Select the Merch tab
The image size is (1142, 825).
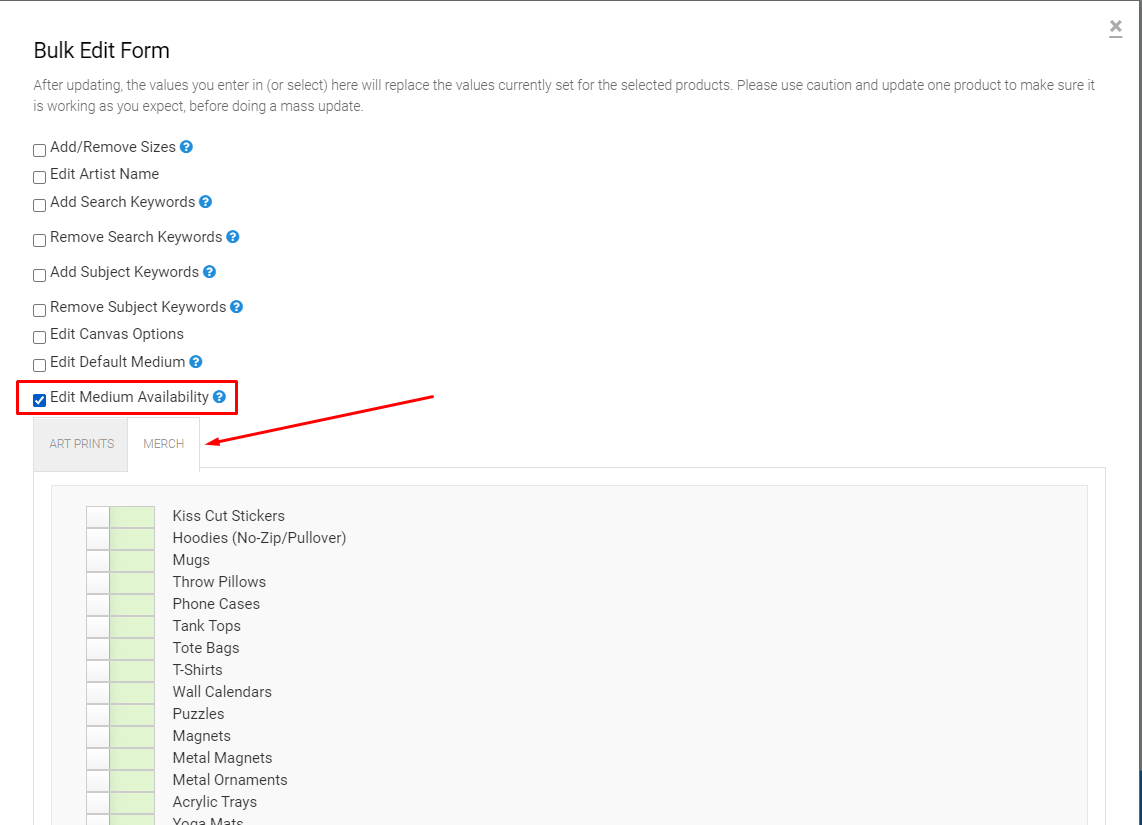click(x=164, y=444)
